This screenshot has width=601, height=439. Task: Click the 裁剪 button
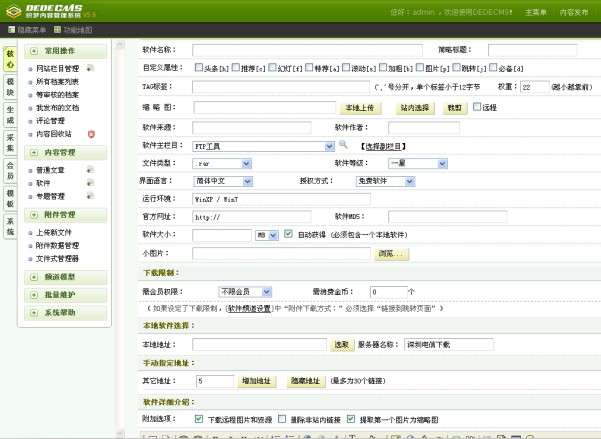pos(455,108)
